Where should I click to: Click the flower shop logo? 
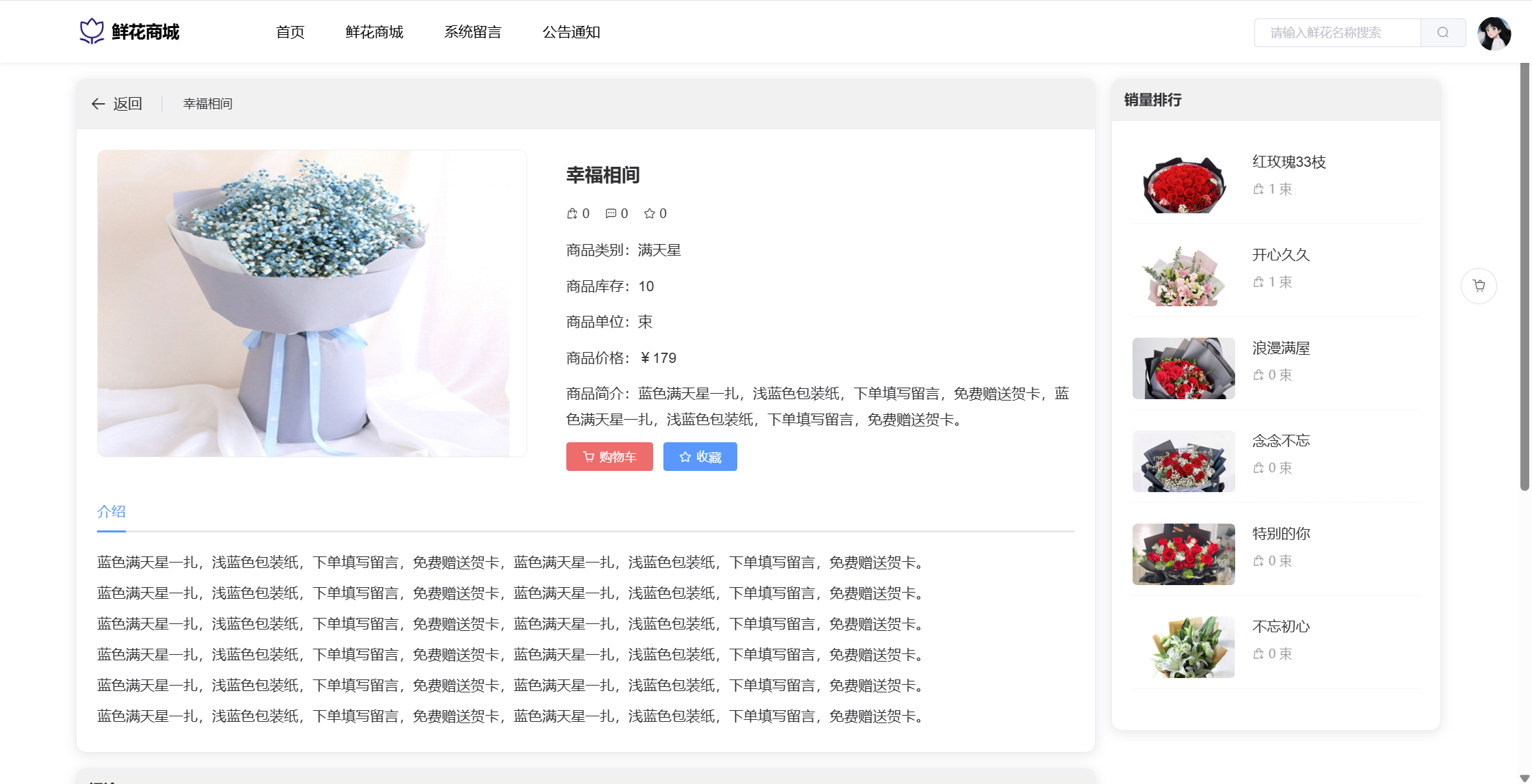[x=92, y=31]
